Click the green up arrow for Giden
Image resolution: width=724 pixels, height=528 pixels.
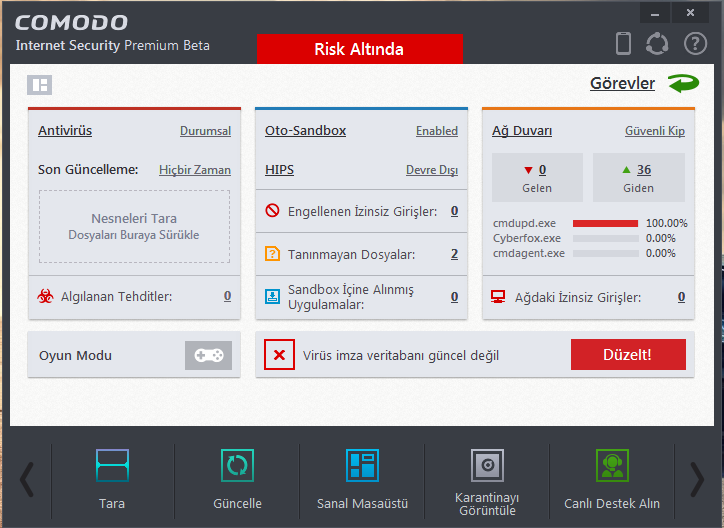pyautogui.click(x=626, y=169)
